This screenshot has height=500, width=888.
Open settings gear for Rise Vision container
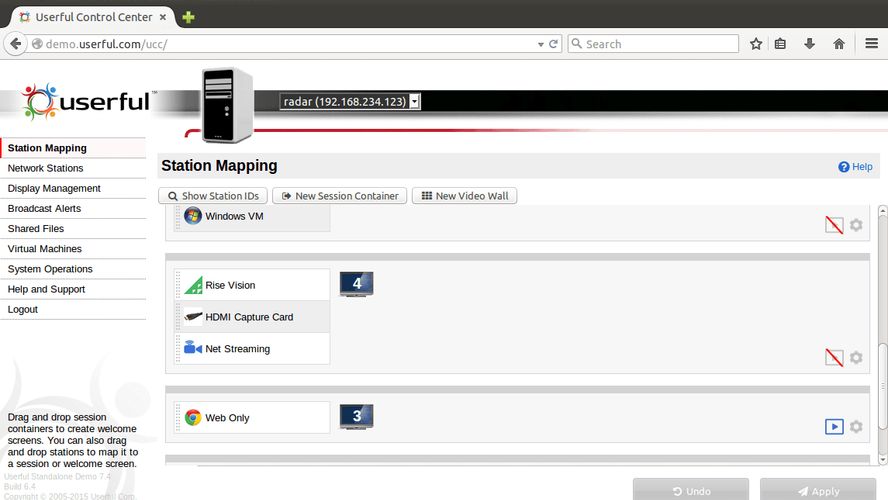click(x=856, y=357)
